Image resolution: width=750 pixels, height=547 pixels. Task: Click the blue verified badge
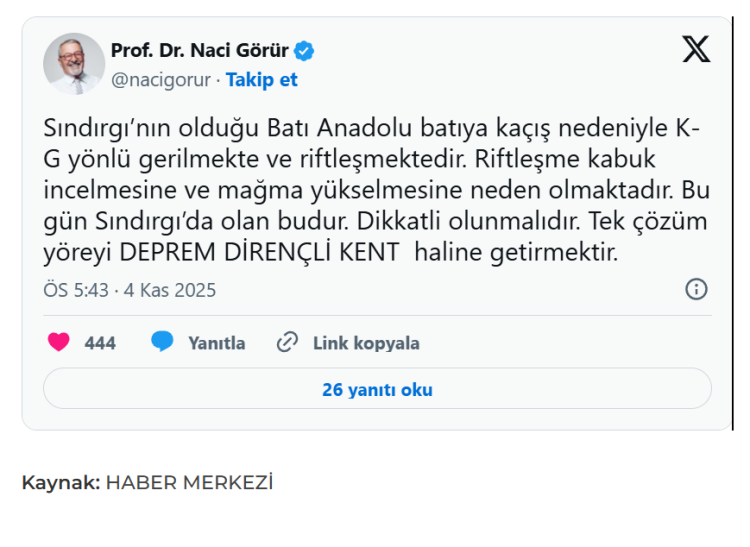point(304,51)
